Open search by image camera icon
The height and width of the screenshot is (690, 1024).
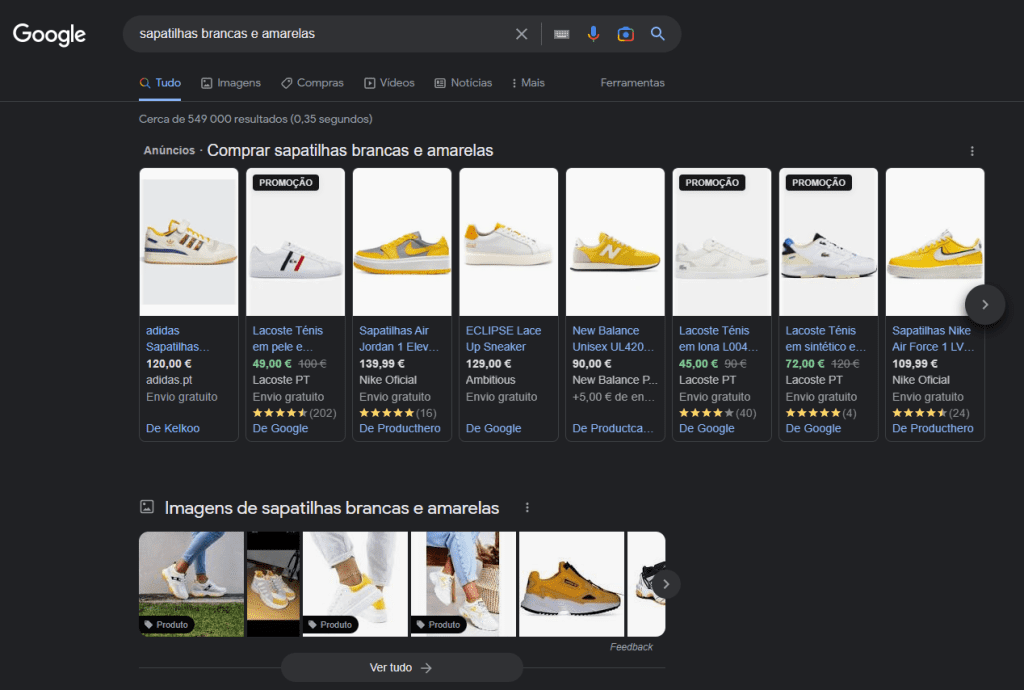click(626, 34)
